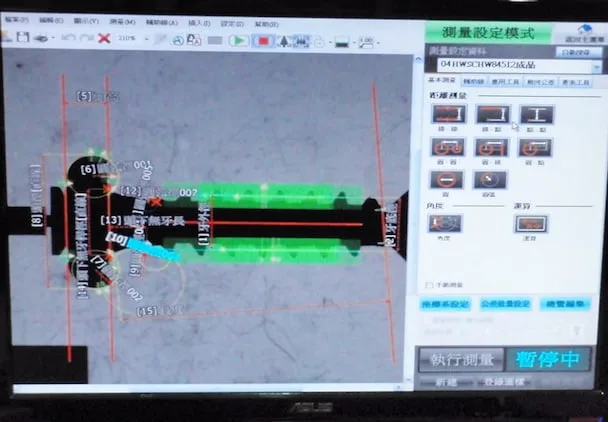Image resolution: width=608 pixels, height=422 pixels.
Task: Select the 角度 angle measurement tool
Action: pos(445,224)
